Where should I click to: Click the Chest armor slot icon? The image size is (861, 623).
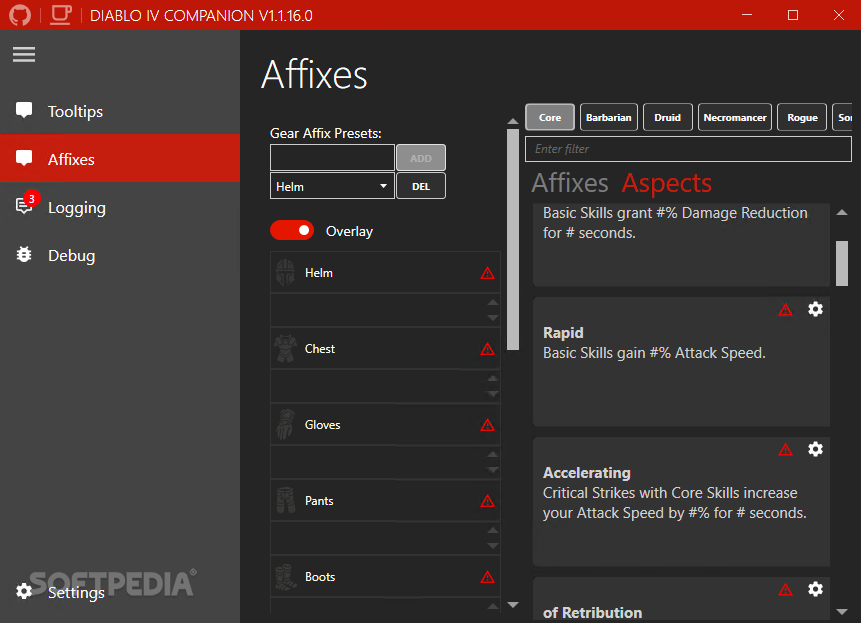tap(286, 349)
